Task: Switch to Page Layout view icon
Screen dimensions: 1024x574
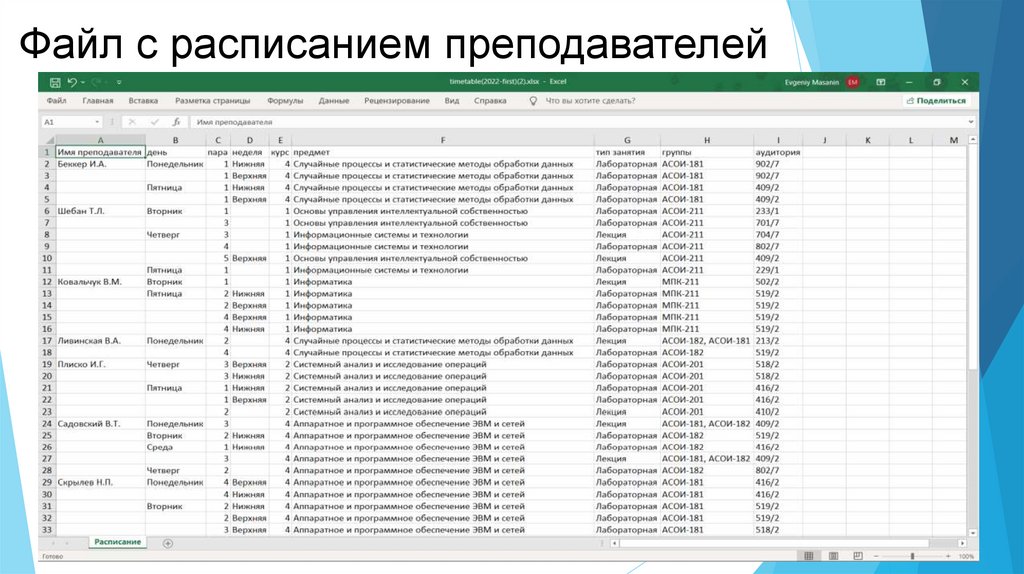Action: coord(833,556)
